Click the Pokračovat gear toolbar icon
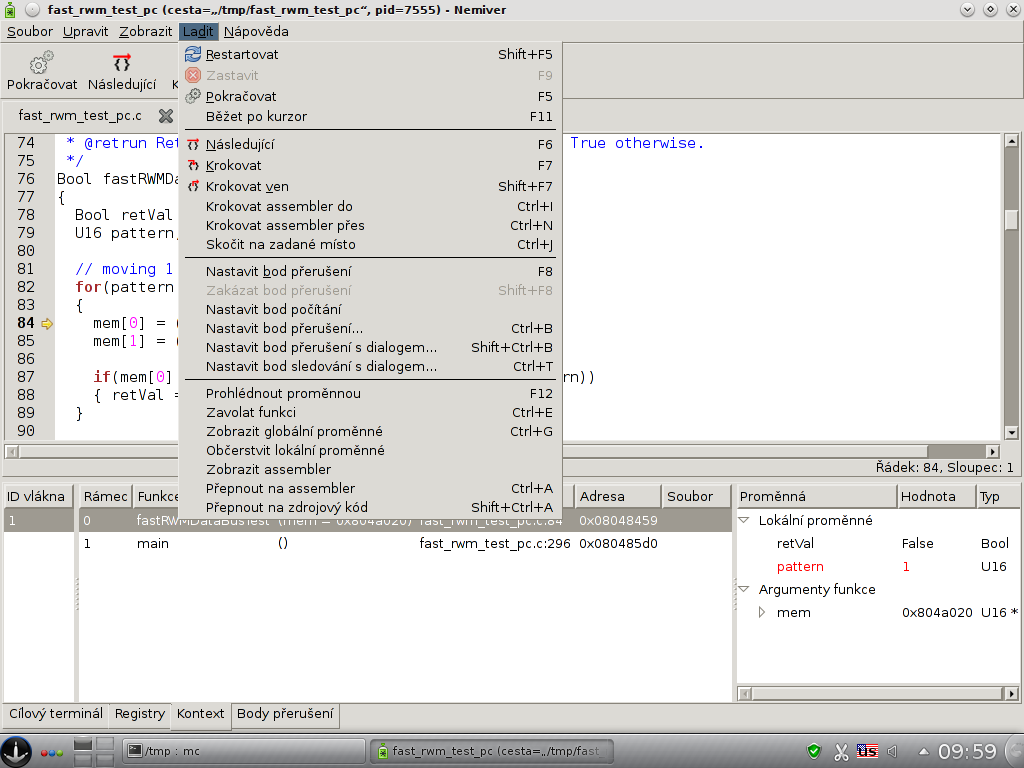Image resolution: width=1024 pixels, height=768 pixels. click(41, 63)
